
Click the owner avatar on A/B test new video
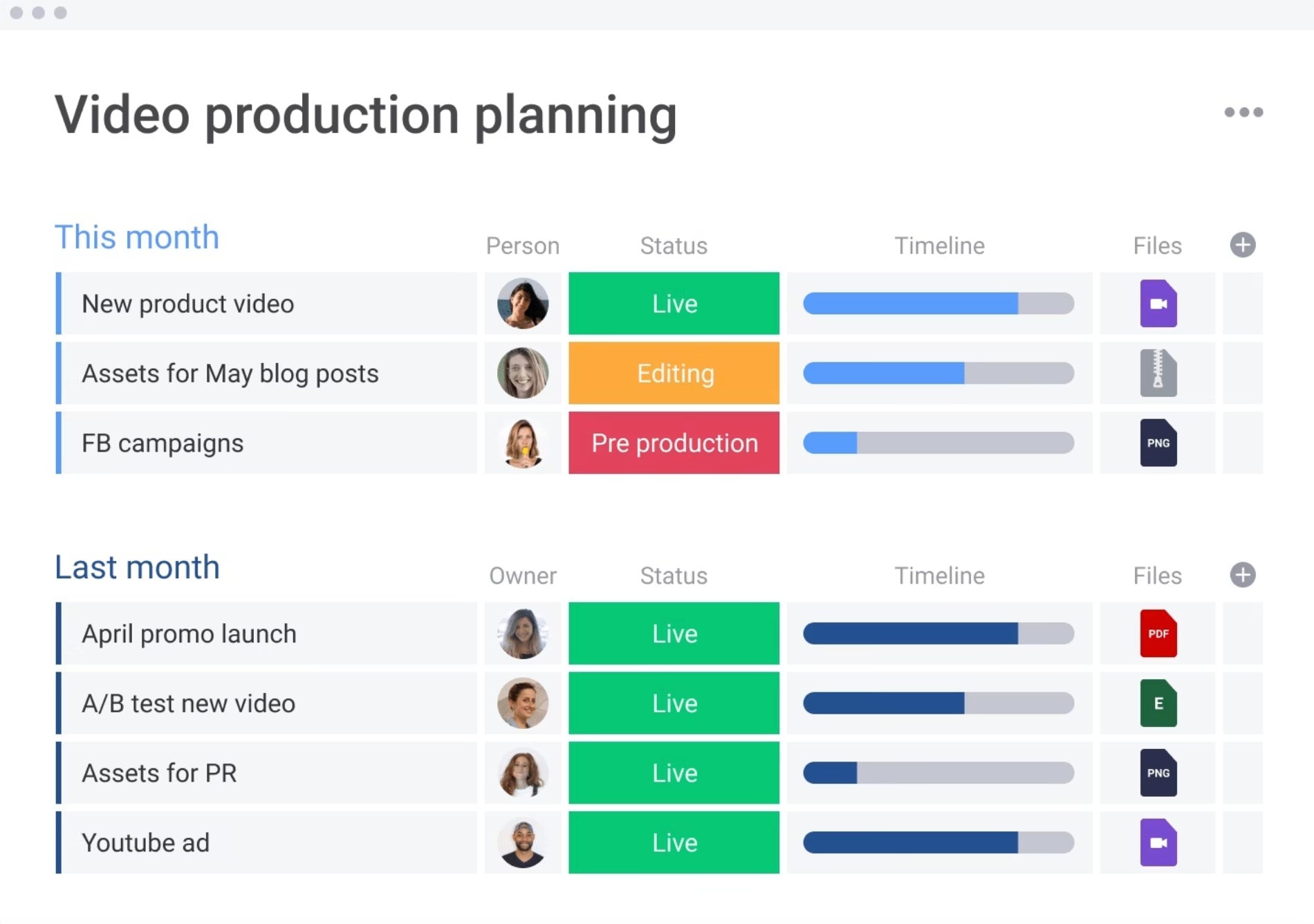pos(523,703)
